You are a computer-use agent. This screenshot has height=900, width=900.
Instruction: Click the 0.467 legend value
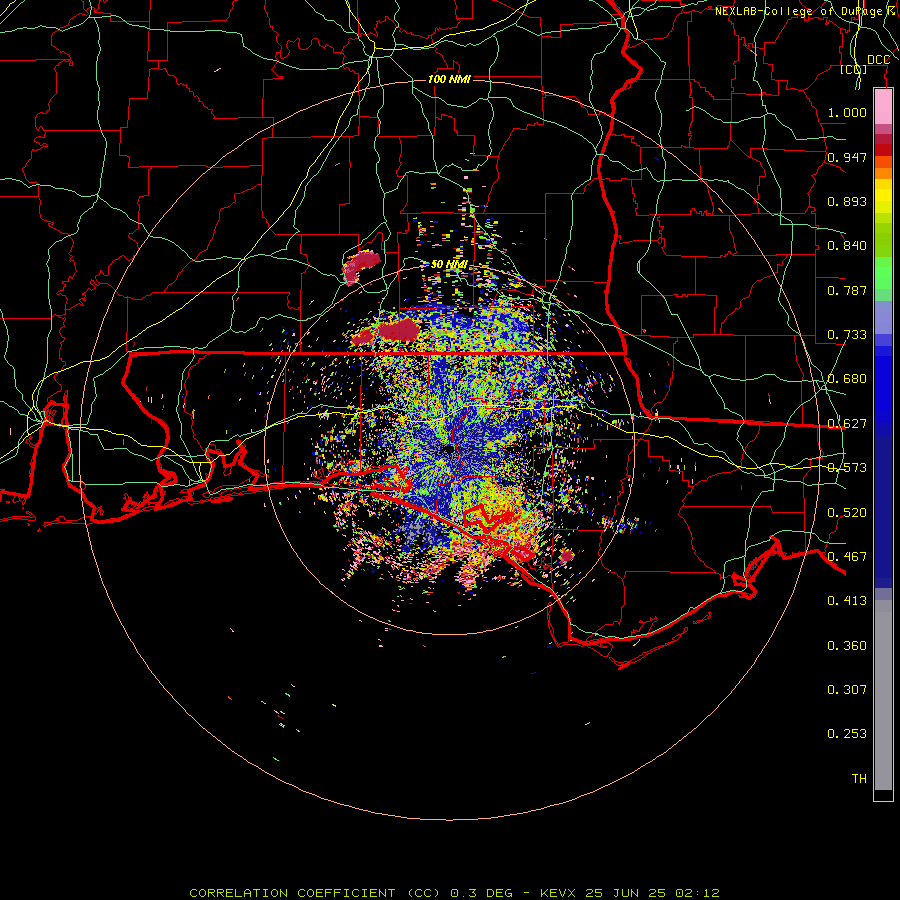pos(847,557)
